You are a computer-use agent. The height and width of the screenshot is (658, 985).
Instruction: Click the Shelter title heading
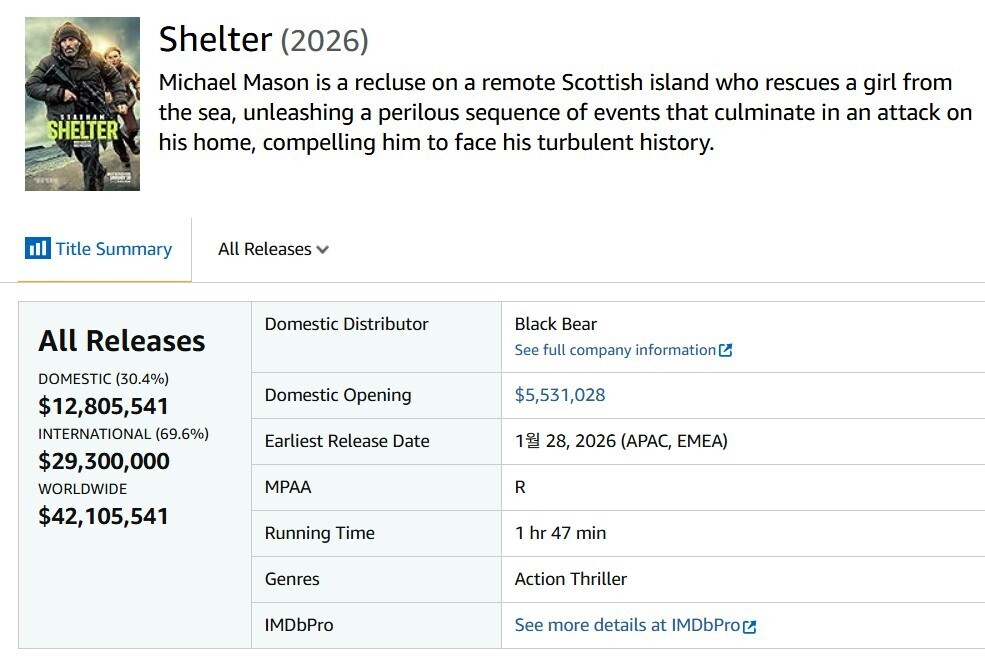(x=215, y=39)
